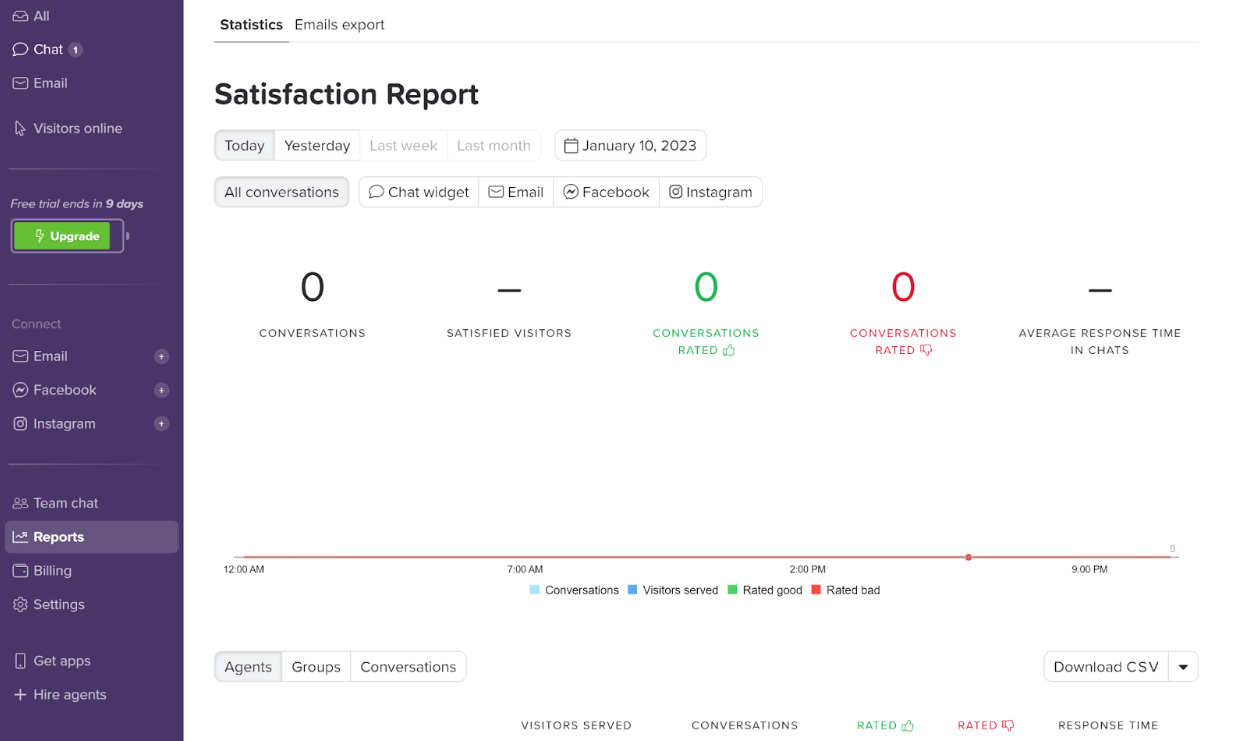Open Settings in the sidebar
The image size is (1241, 741).
[x=58, y=604]
